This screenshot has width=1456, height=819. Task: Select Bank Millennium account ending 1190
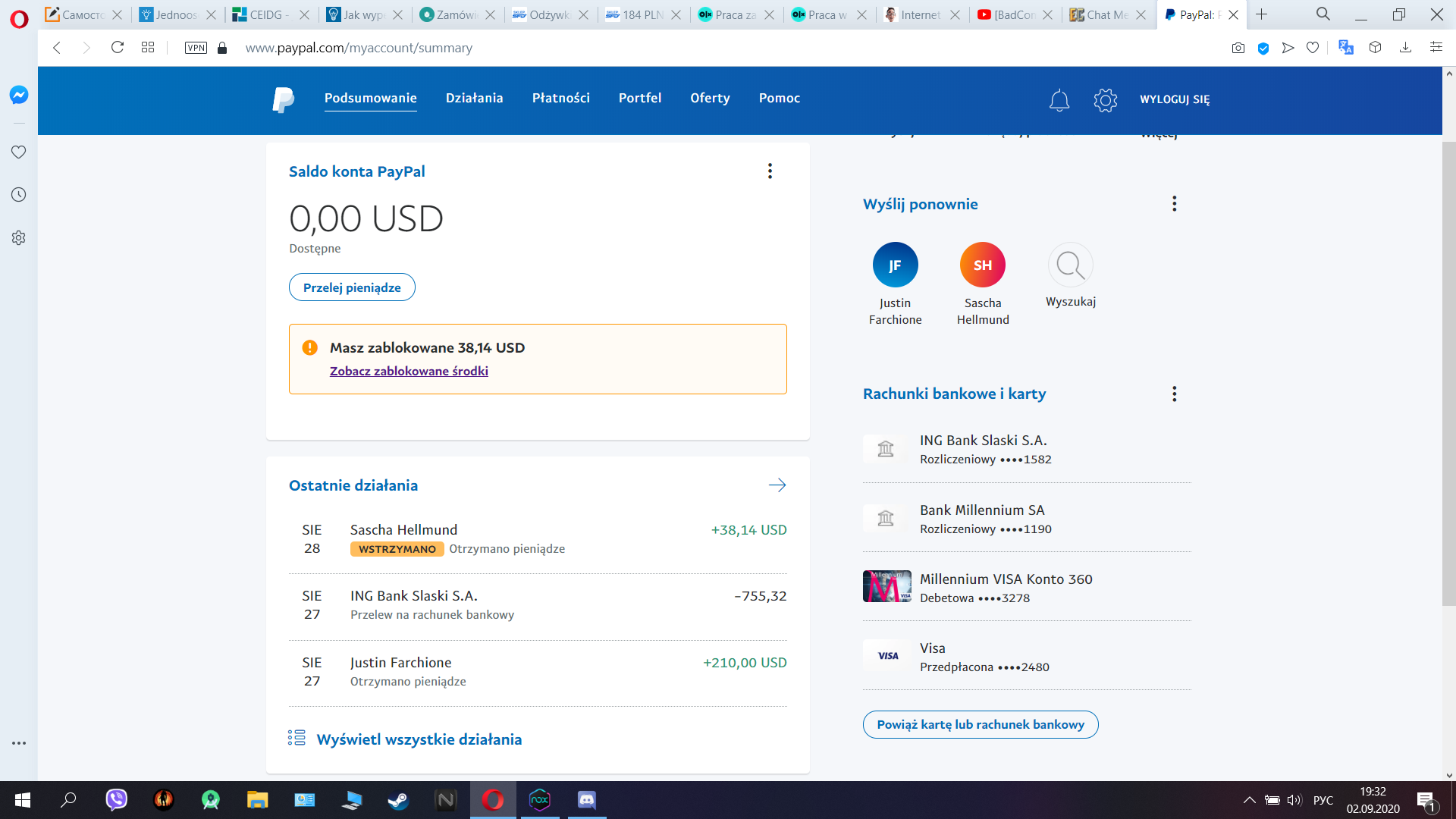coord(1027,519)
